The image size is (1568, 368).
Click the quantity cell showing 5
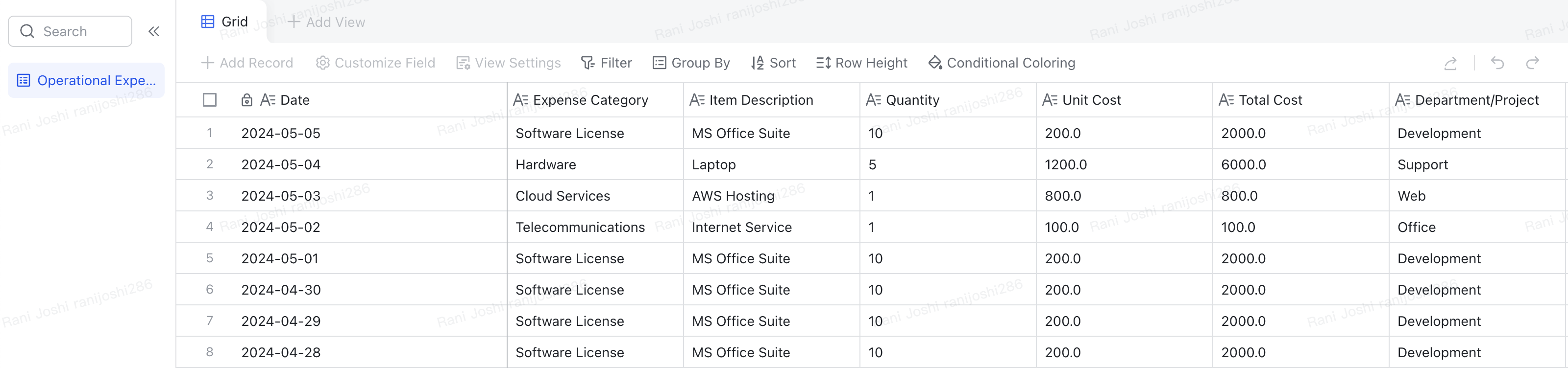click(x=948, y=165)
